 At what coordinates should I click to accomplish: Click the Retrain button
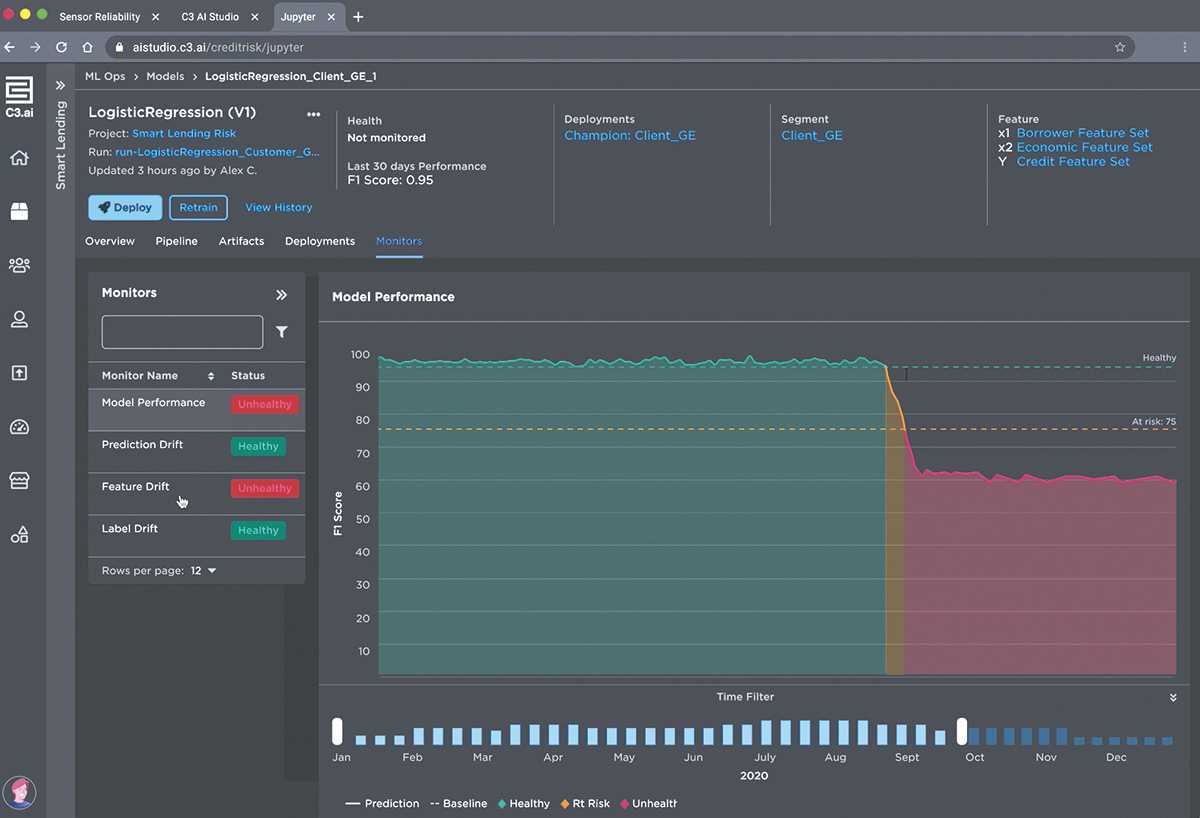[x=198, y=207]
